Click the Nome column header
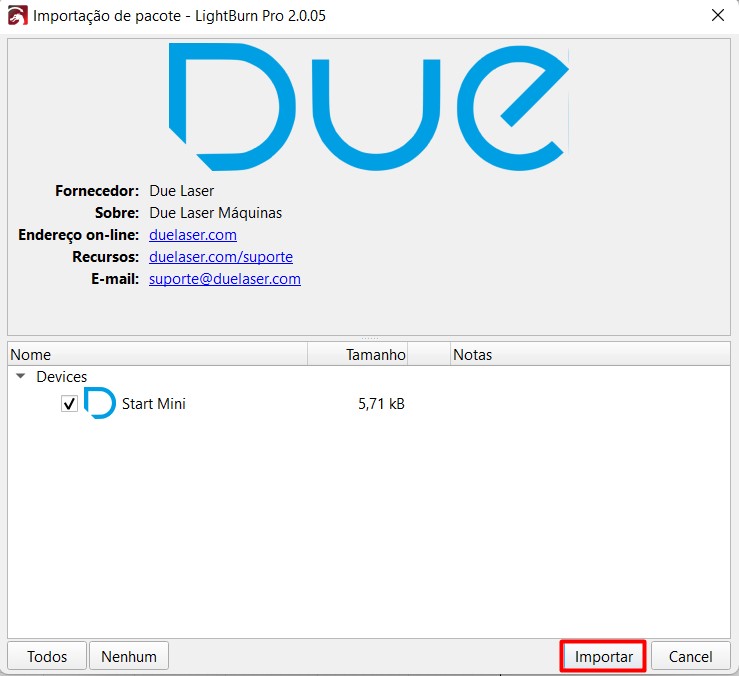The width and height of the screenshot is (739, 676). pos(158,354)
